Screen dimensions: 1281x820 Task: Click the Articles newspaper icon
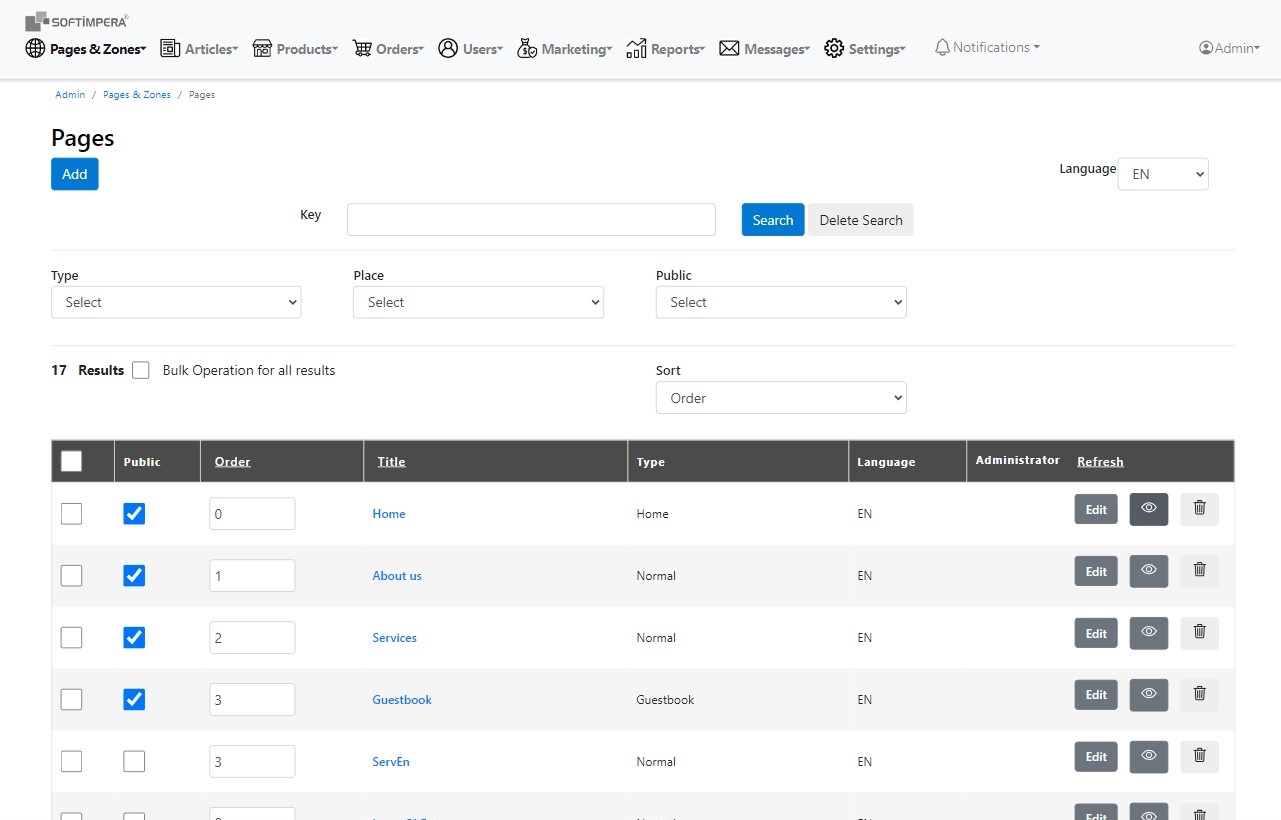[x=170, y=48]
